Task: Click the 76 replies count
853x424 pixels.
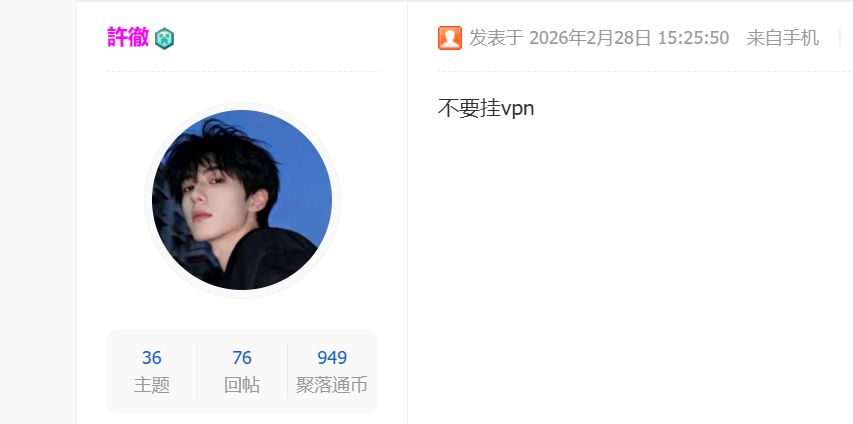Action: (x=242, y=358)
